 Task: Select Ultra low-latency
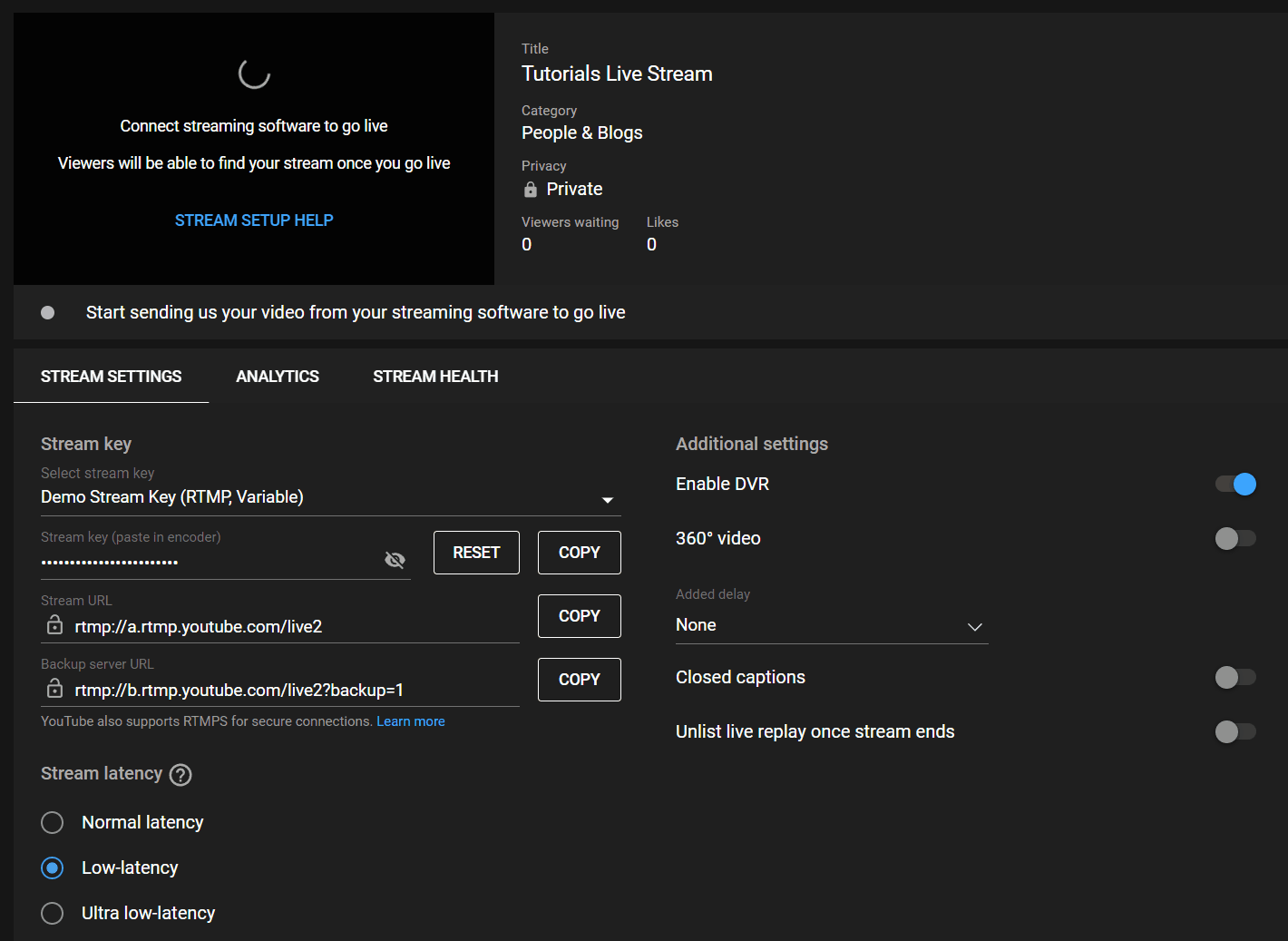pyautogui.click(x=52, y=913)
